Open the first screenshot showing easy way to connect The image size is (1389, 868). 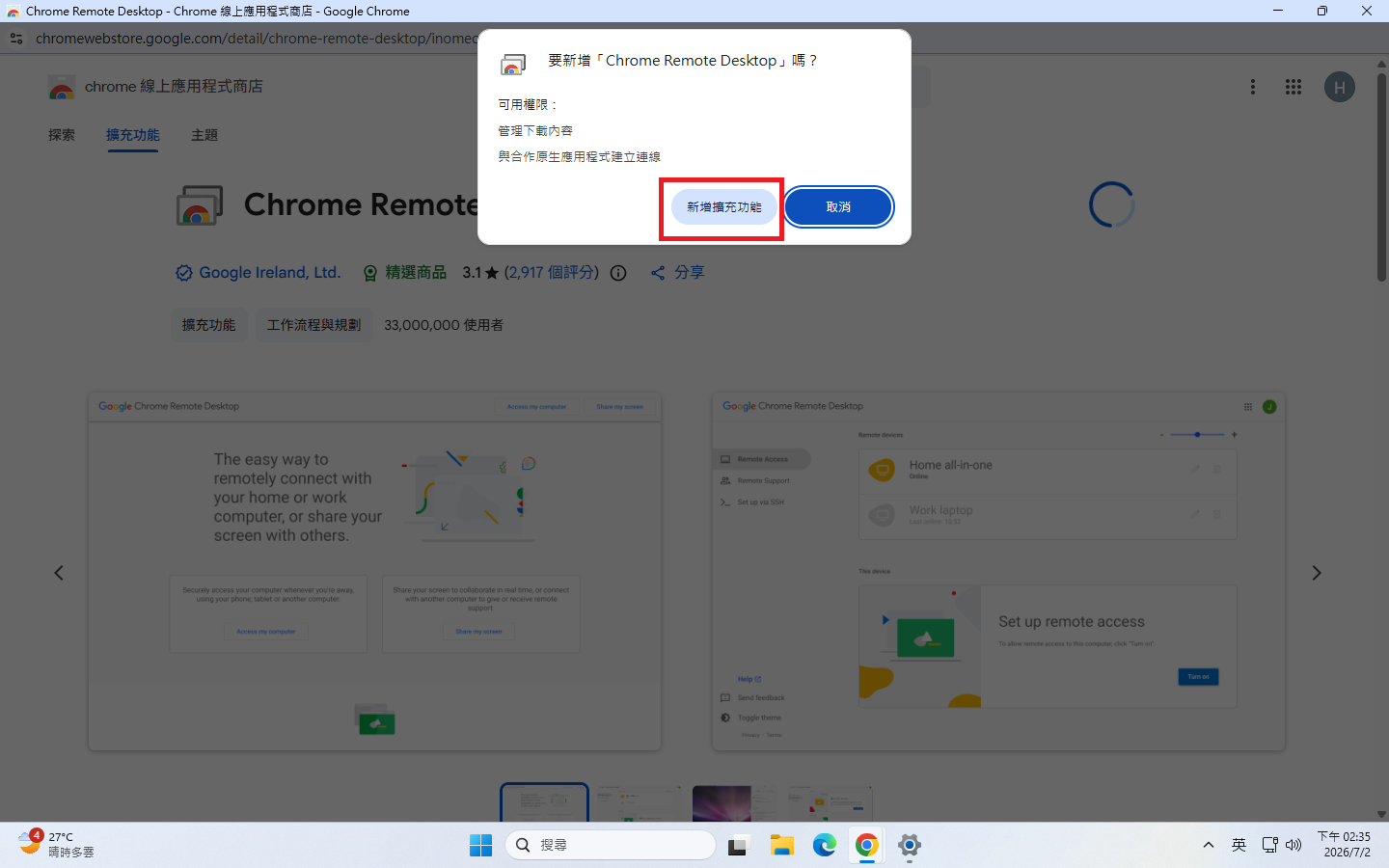click(374, 571)
